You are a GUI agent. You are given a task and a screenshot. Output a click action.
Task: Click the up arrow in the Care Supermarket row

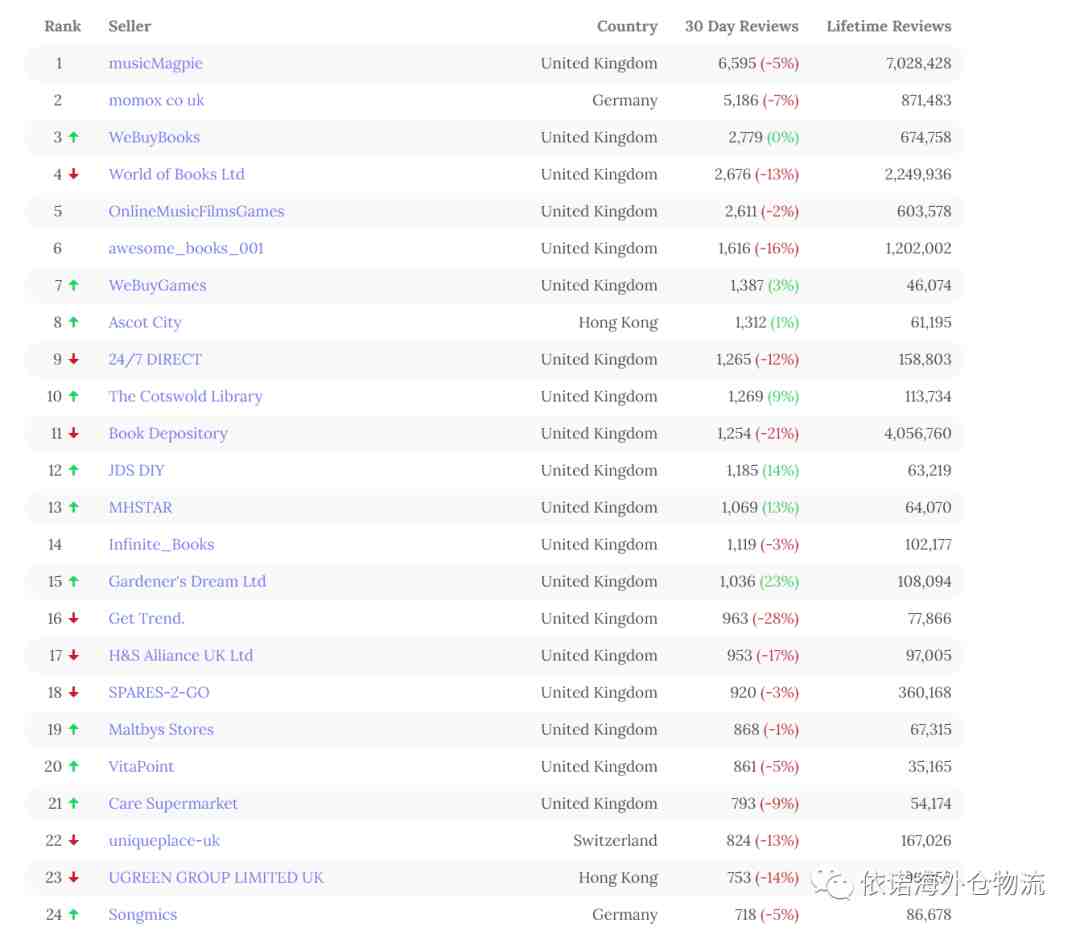(x=74, y=804)
